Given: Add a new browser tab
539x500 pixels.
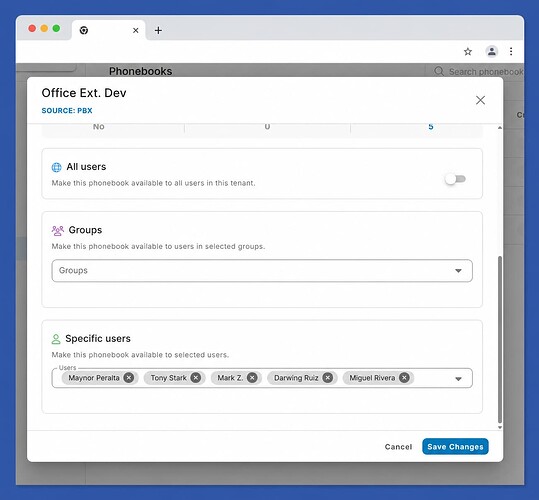Looking at the screenshot, I should pos(158,31).
